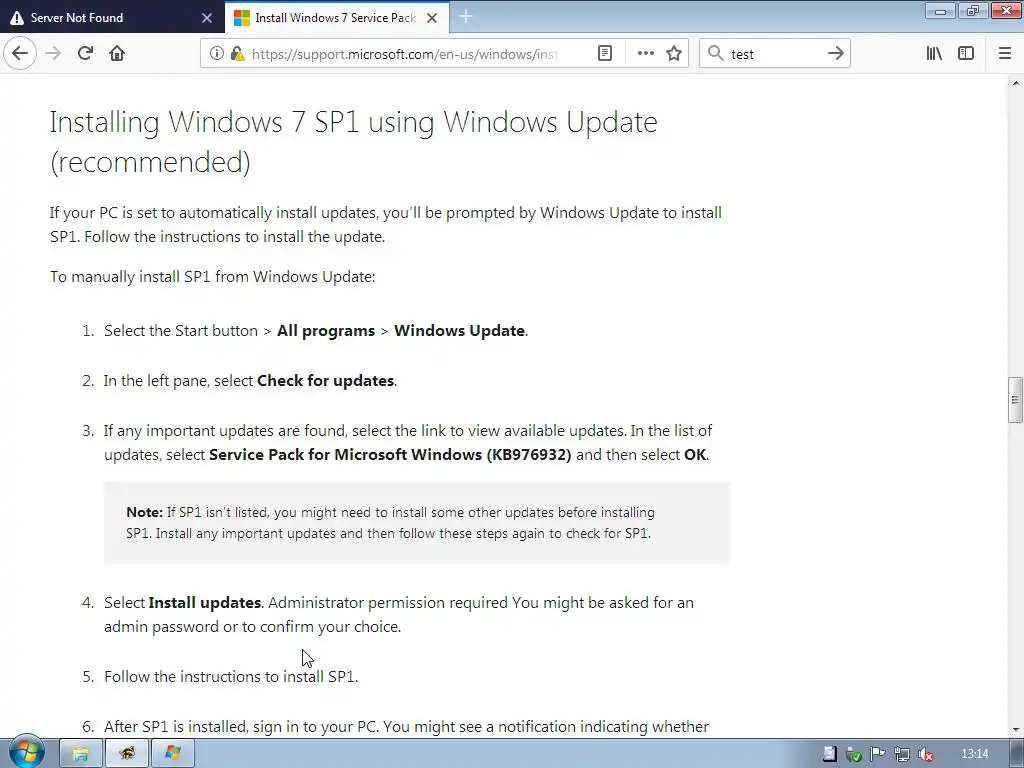
Task: Click the bold text Windows Update in step 1
Action: pyautogui.click(x=459, y=330)
